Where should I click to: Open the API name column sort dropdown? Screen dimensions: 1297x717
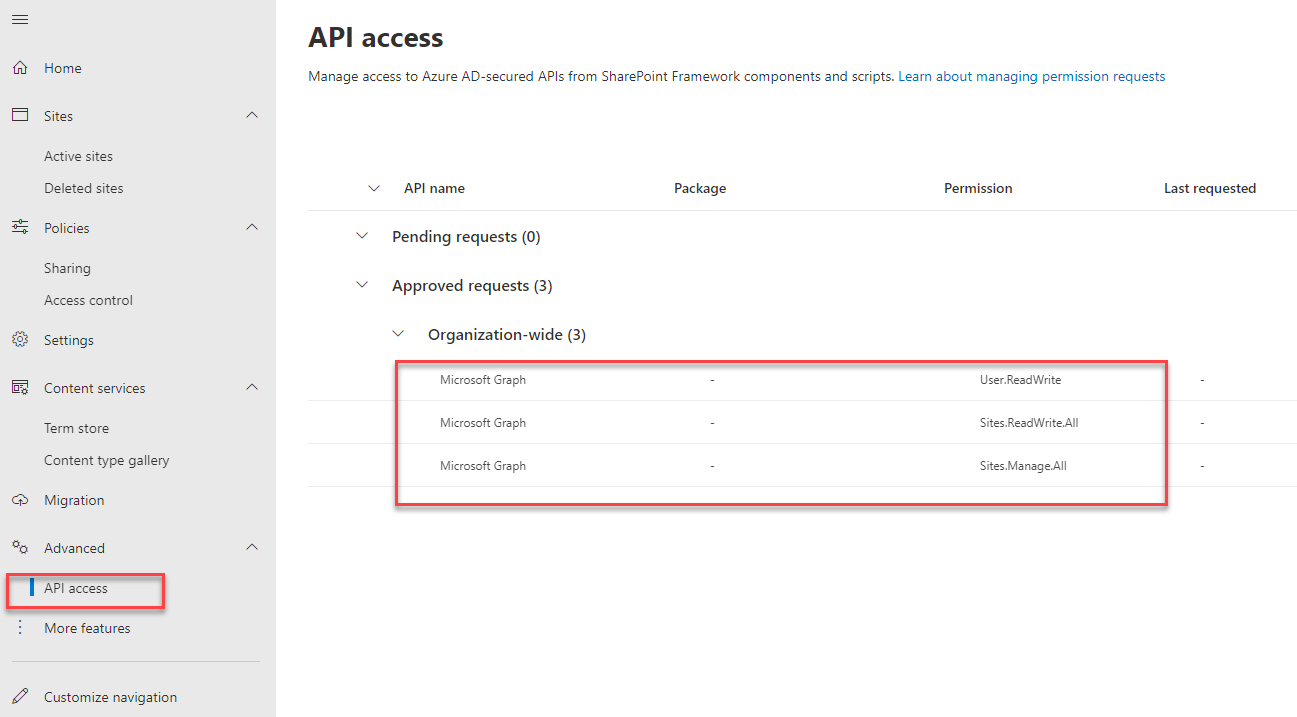click(373, 188)
